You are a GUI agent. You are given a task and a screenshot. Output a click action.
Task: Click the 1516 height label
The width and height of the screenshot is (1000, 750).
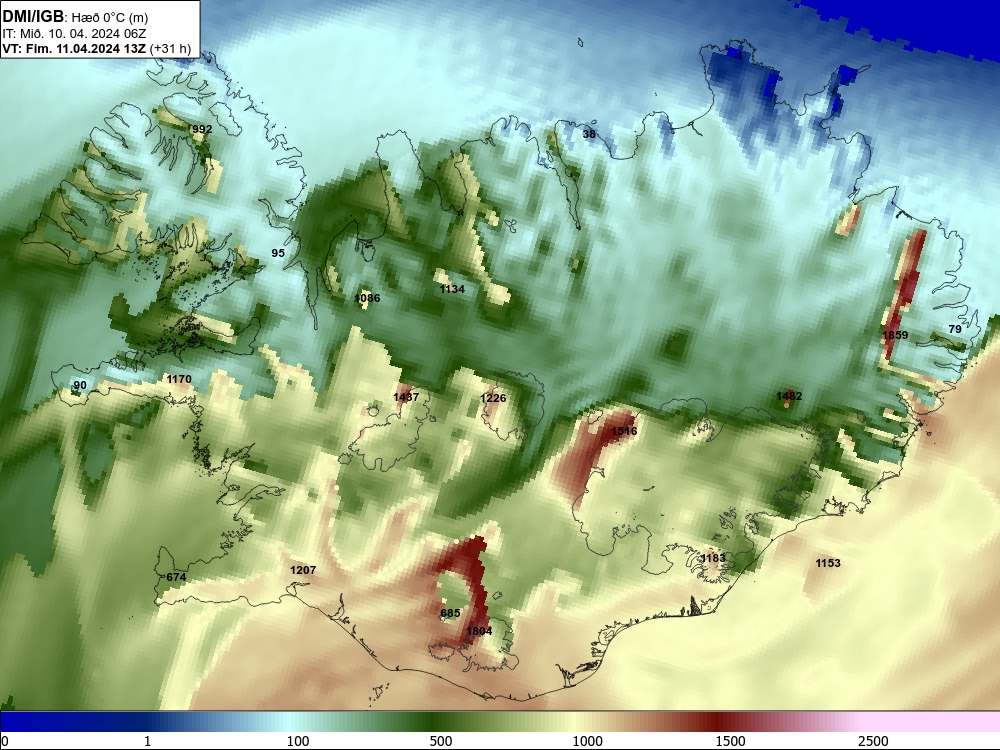click(624, 431)
